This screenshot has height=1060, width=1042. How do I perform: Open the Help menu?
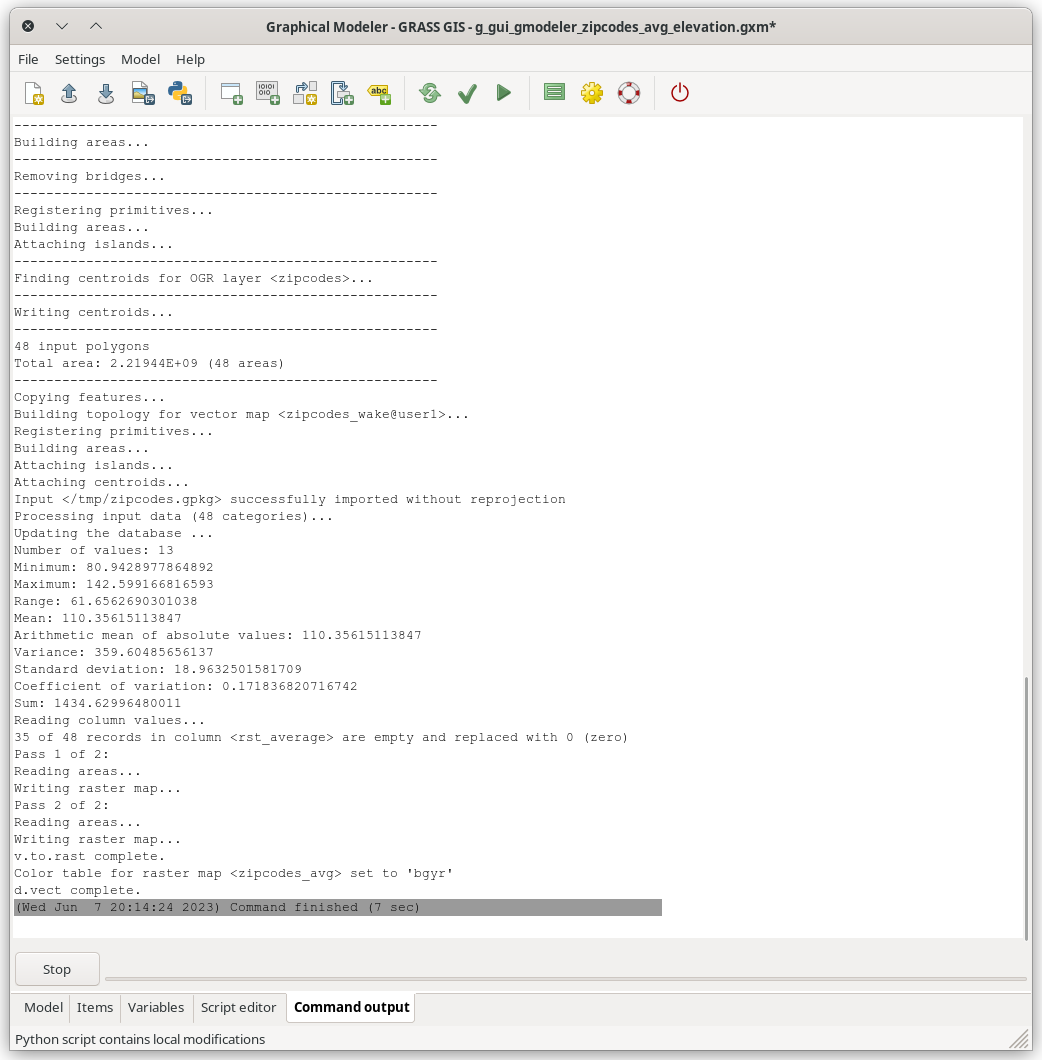point(190,59)
